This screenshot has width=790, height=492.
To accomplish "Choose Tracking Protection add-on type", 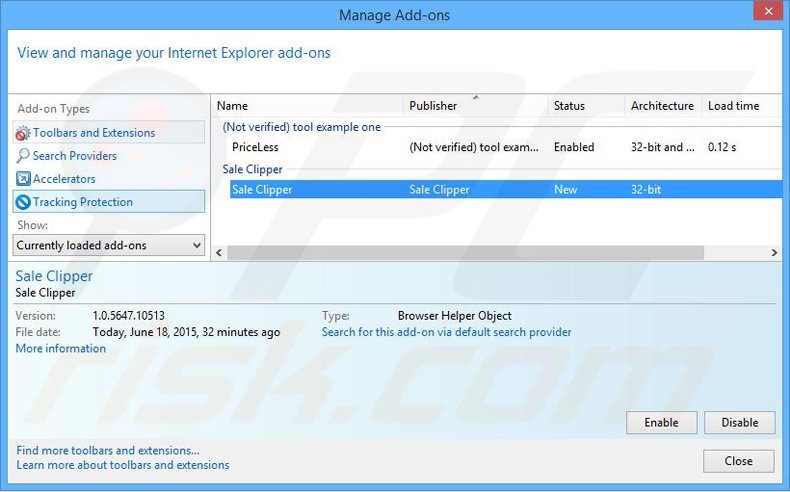I will click(x=109, y=202).
